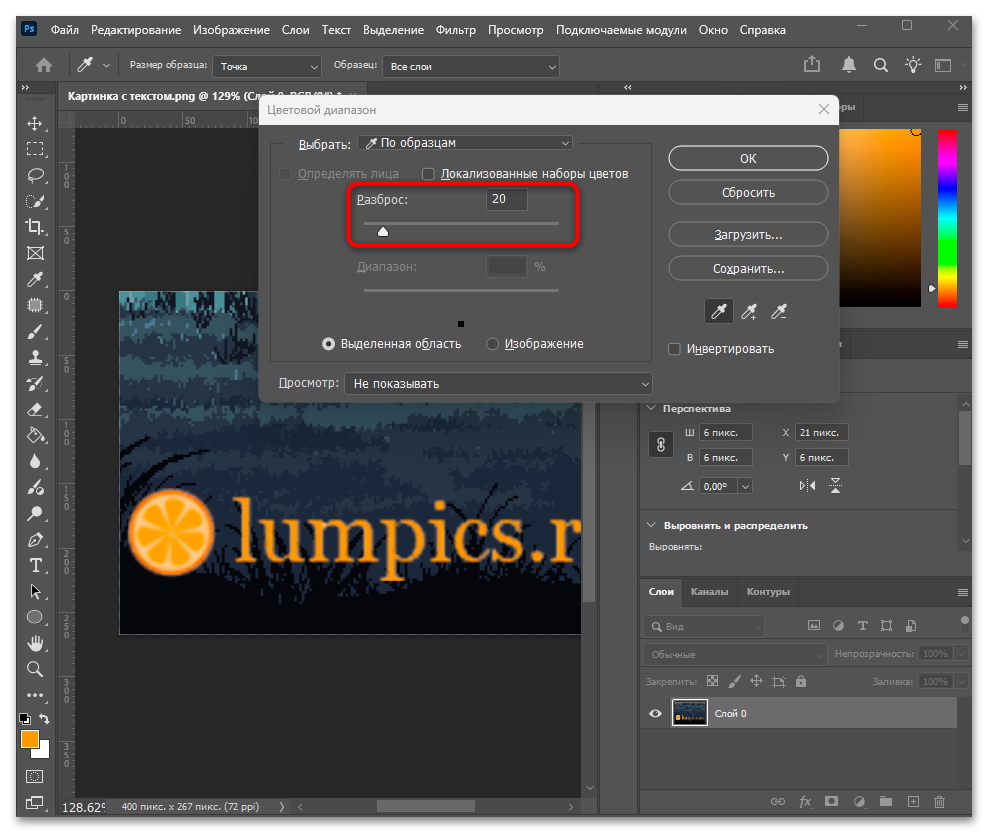Delete layer with the trash icon
This screenshot has height=833, width=988.
(939, 801)
